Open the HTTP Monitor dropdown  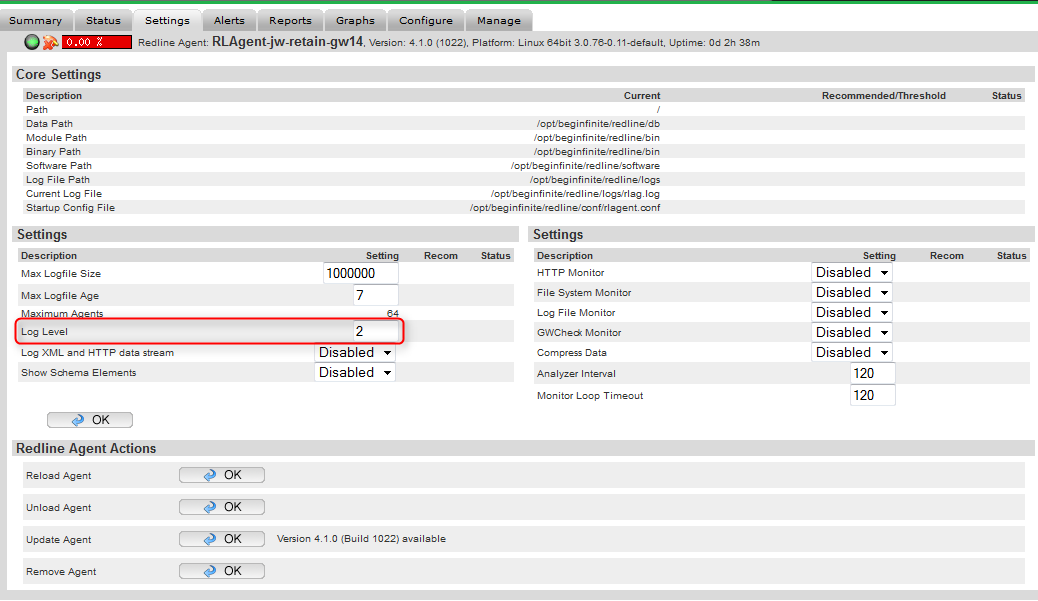coord(852,273)
